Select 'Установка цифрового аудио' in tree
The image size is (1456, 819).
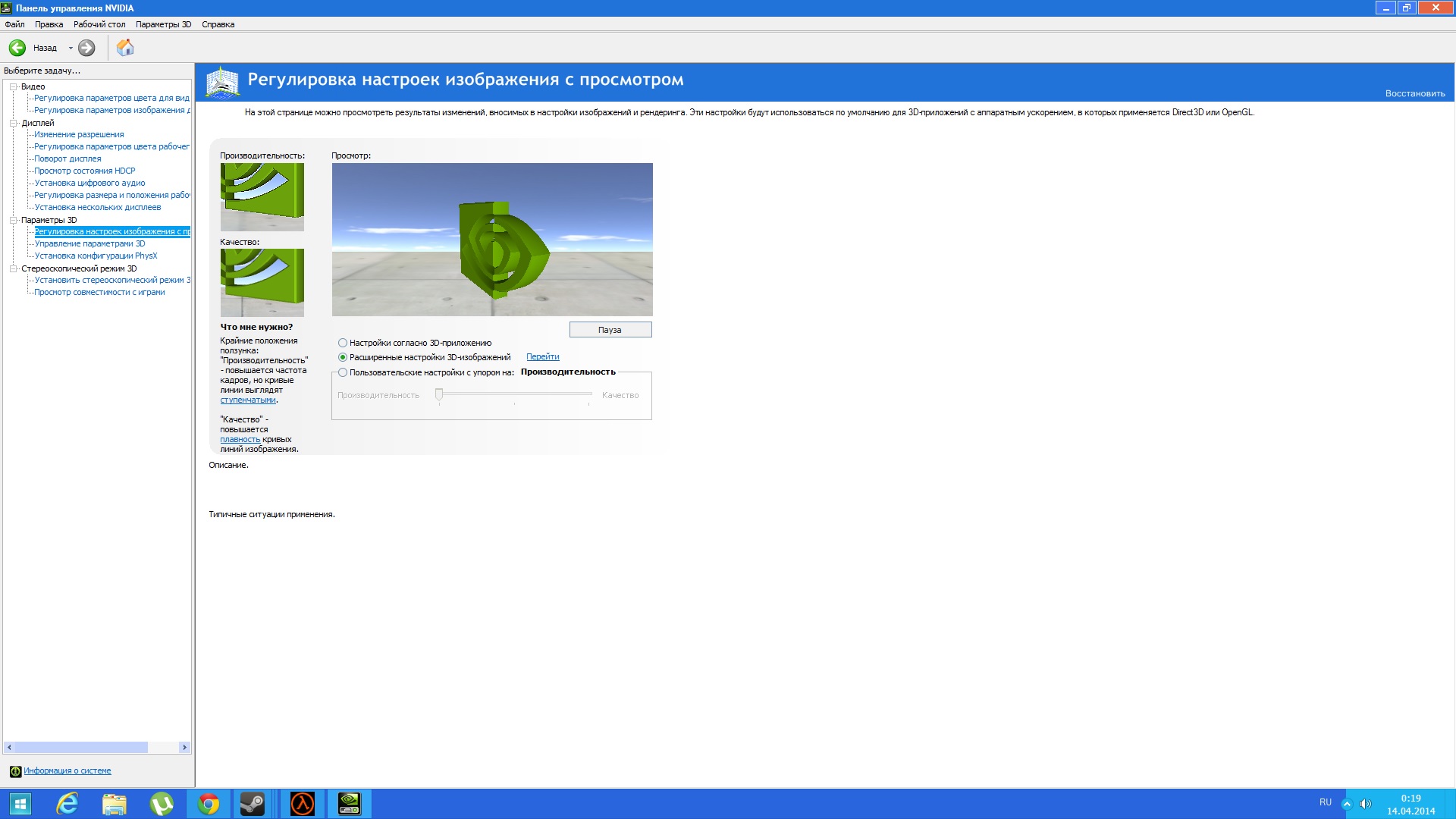click(89, 184)
